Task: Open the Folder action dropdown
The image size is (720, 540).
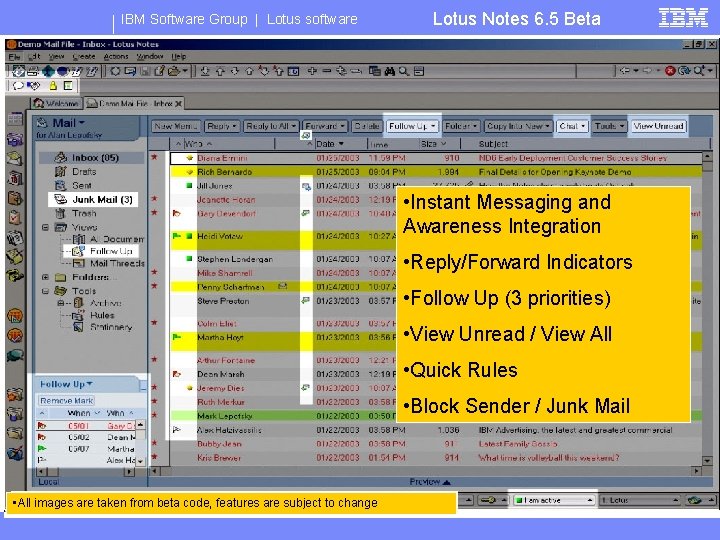Action: (x=461, y=126)
